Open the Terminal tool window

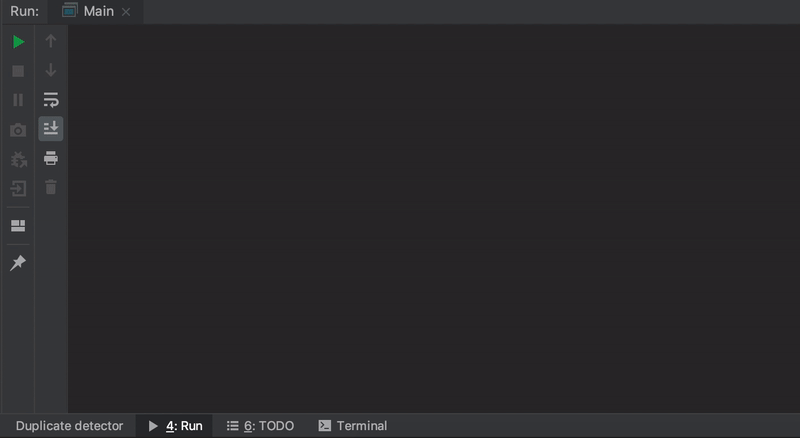(x=353, y=426)
